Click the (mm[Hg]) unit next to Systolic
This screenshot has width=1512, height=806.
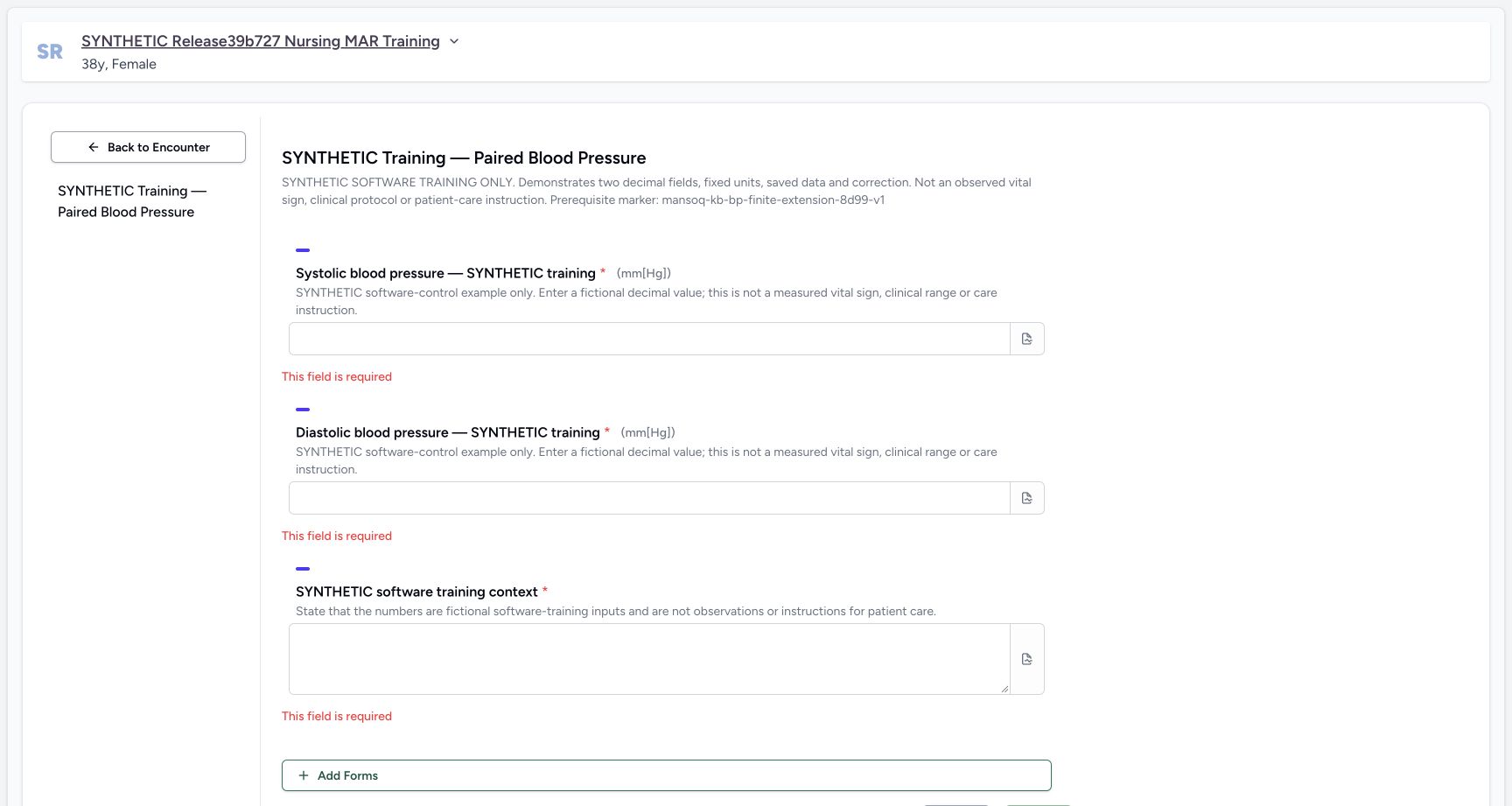644,273
